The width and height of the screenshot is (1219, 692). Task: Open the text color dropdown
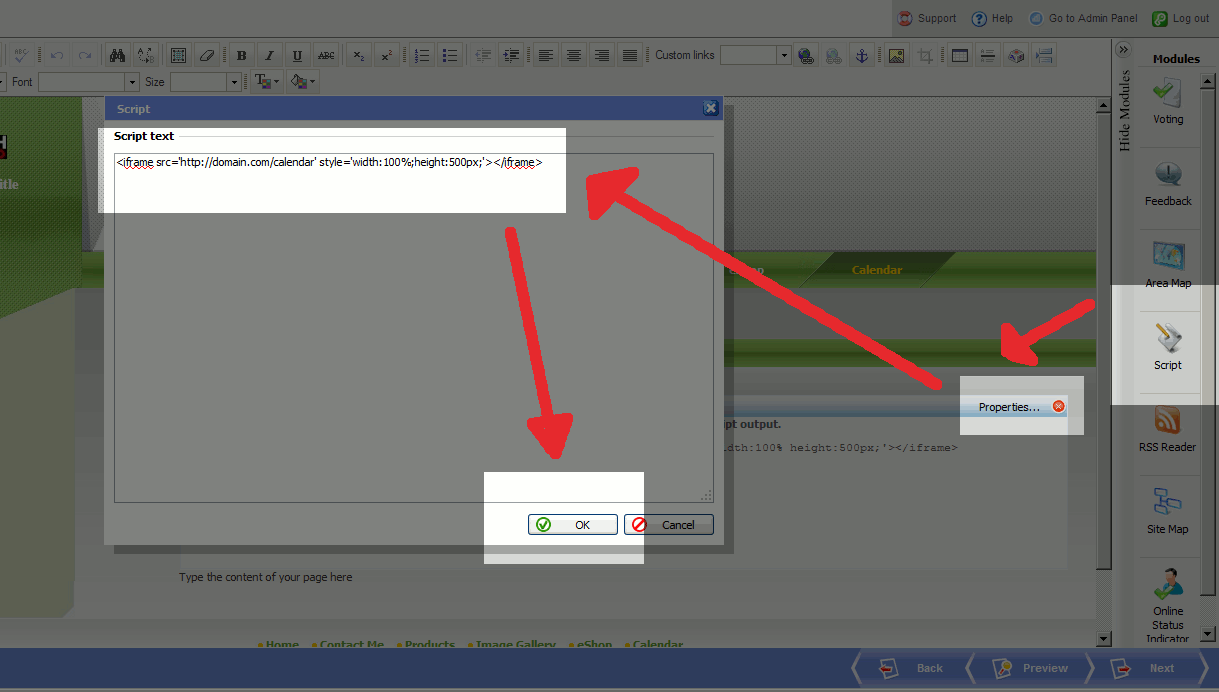coord(266,82)
